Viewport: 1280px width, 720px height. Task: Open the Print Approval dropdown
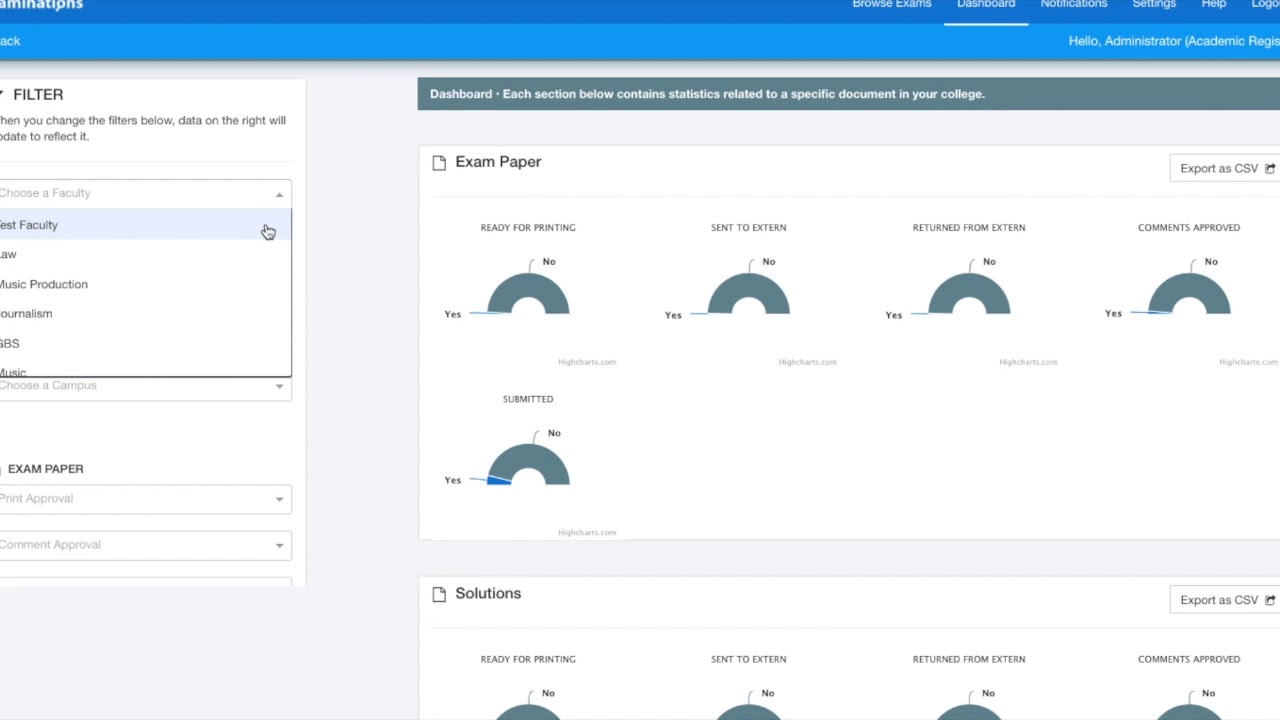tap(145, 499)
